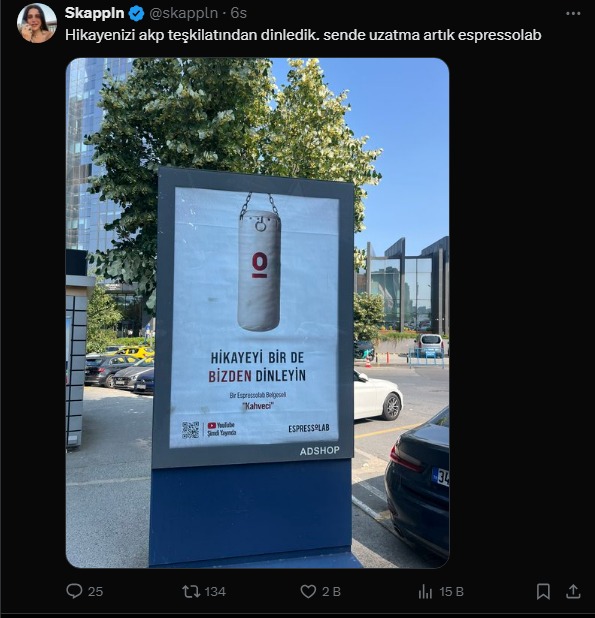Viewport: 595px width, 618px height.
Task: Click the Skappln display name
Action: 95,13
